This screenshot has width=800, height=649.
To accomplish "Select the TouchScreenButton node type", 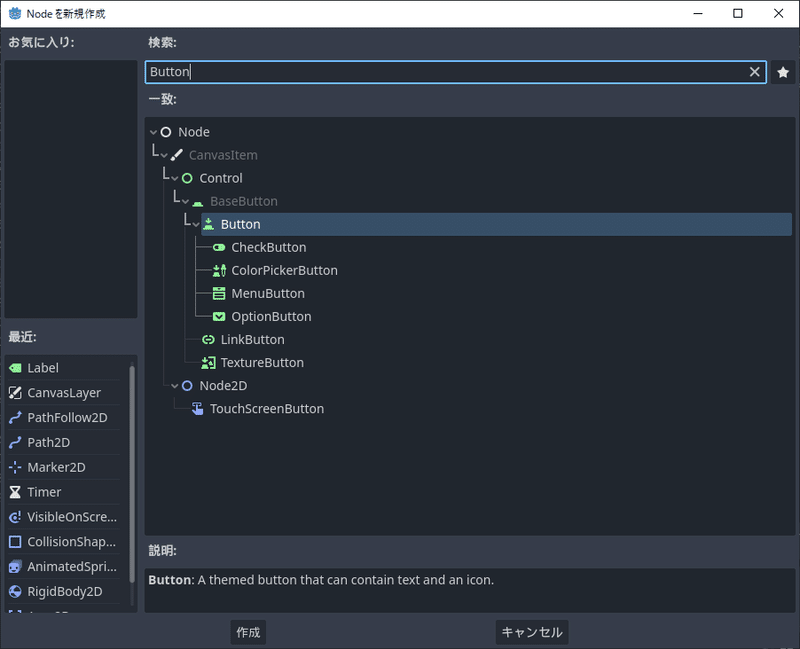I will pos(267,409).
